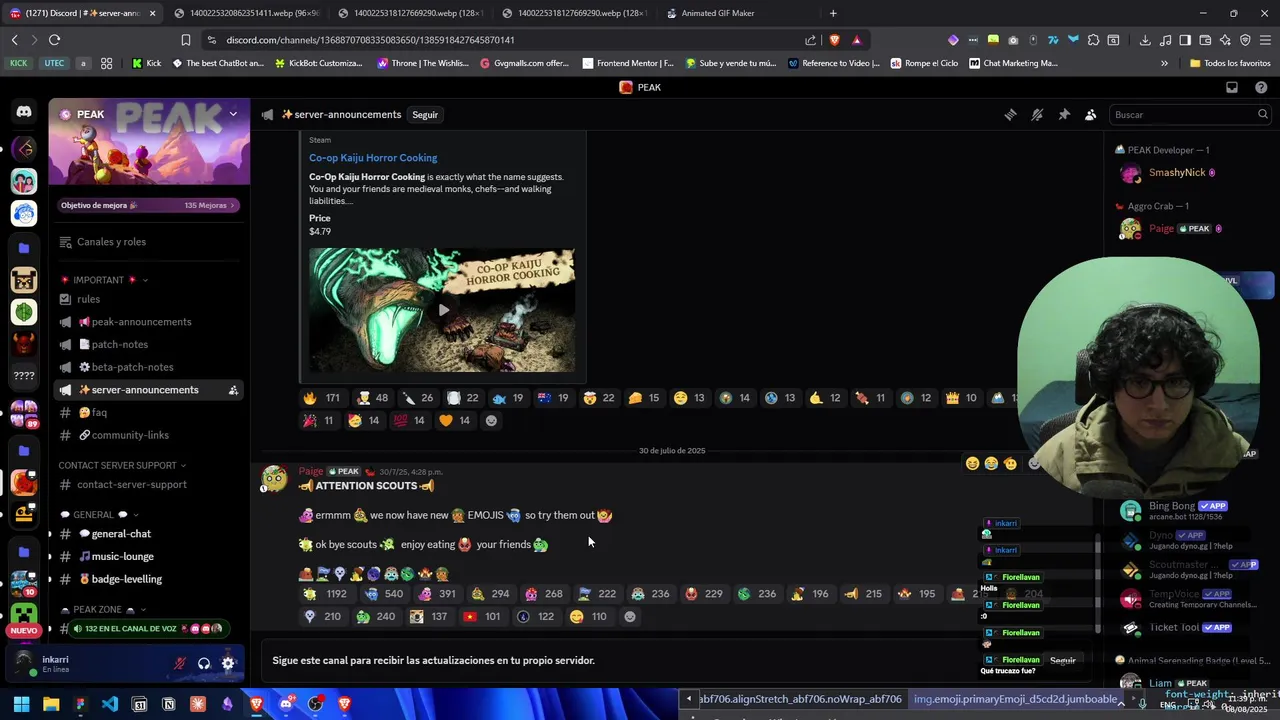Open user settings gear icon
The width and height of the screenshot is (1280, 720).
coord(228,663)
